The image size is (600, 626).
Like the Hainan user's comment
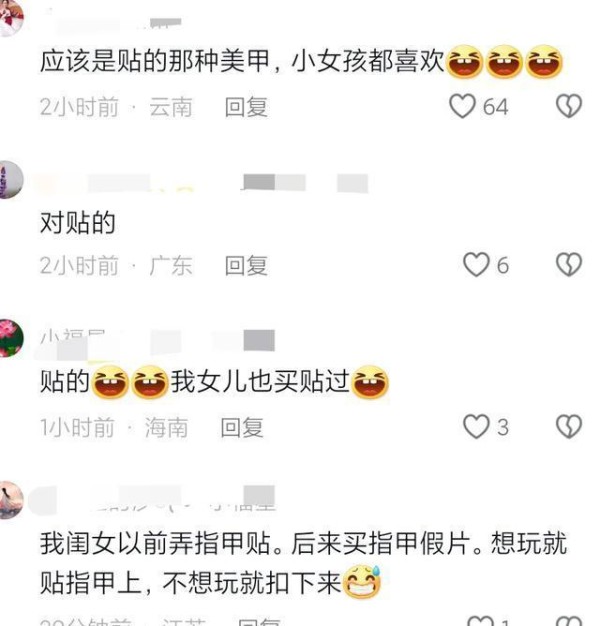pos(476,426)
